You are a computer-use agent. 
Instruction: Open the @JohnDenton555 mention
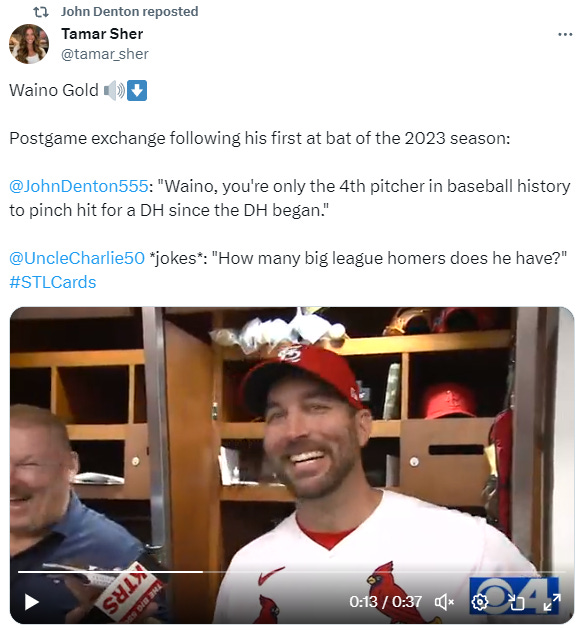coord(79,186)
